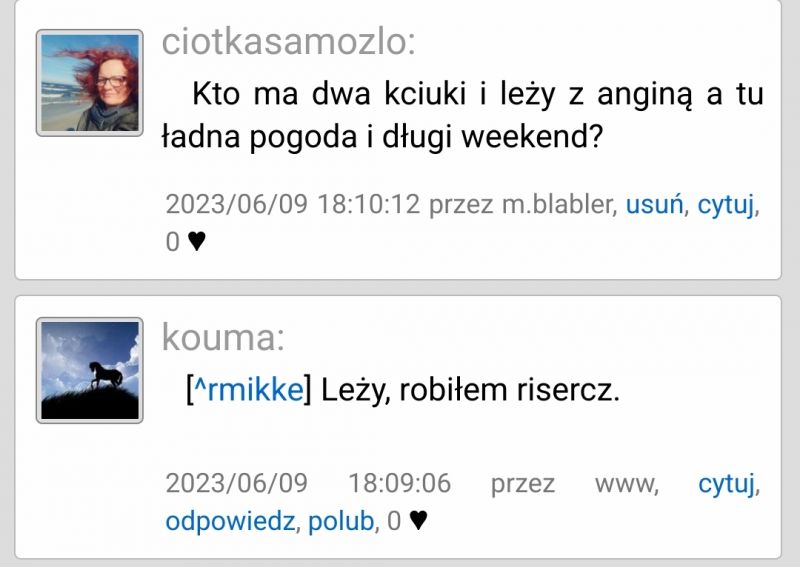Viewport: 800px width, 567px height.
Task: Open ciotkasamozlo's avatar photo
Action: coord(90,83)
